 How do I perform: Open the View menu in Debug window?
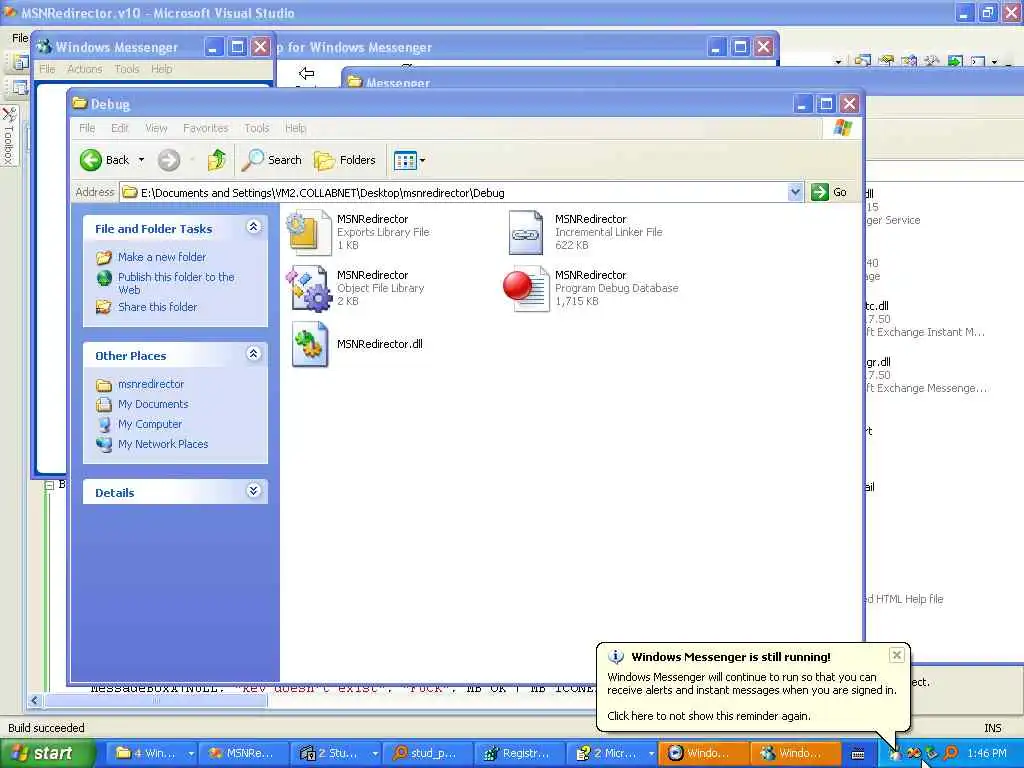156,128
